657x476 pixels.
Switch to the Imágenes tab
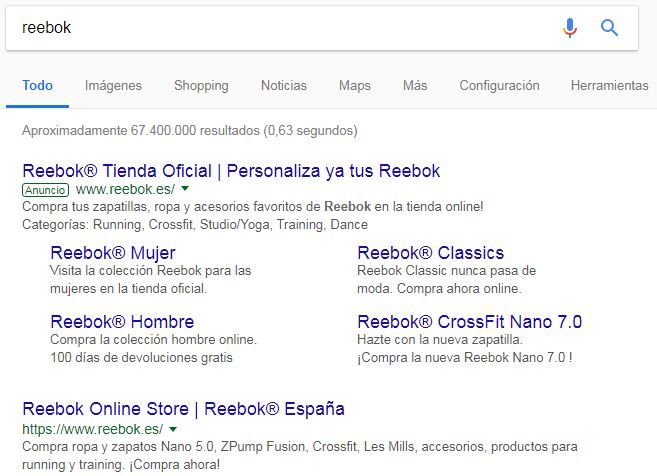click(x=113, y=86)
